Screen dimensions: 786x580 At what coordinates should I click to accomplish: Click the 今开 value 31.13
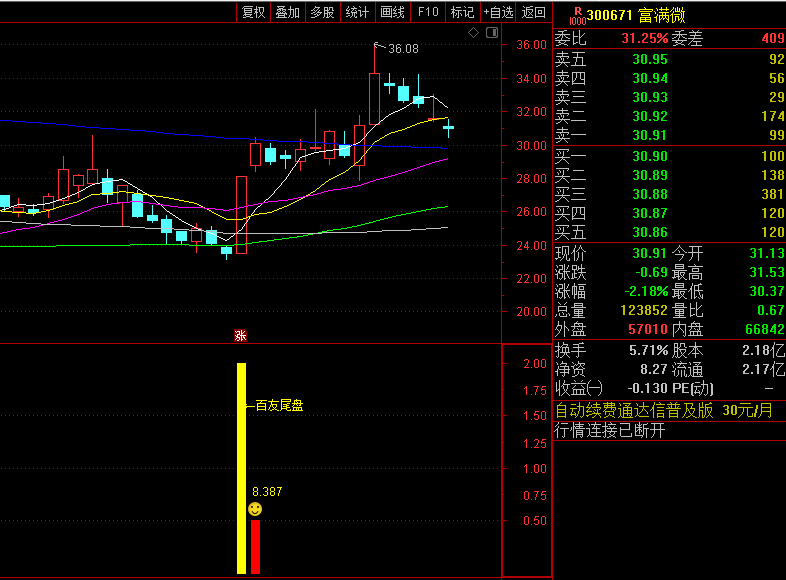click(767, 254)
